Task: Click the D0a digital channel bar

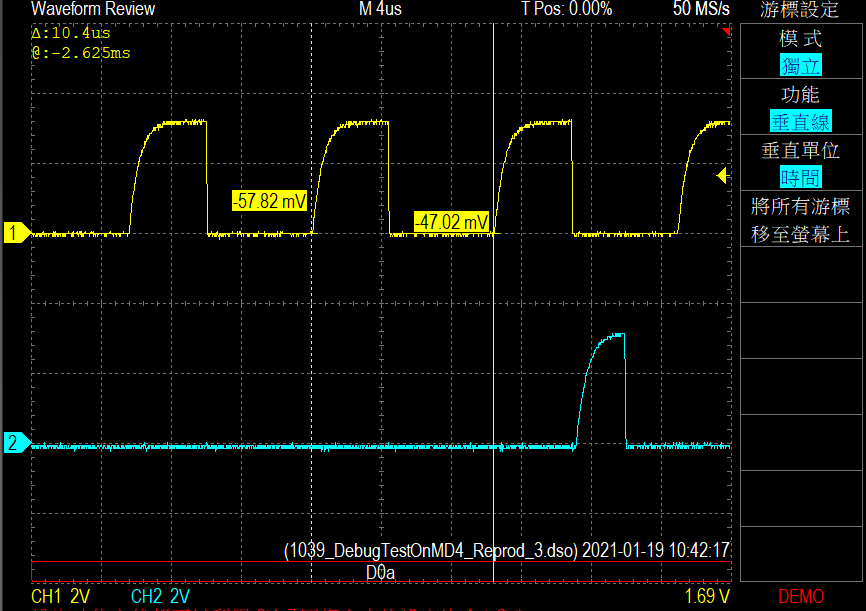Action: 381,572
